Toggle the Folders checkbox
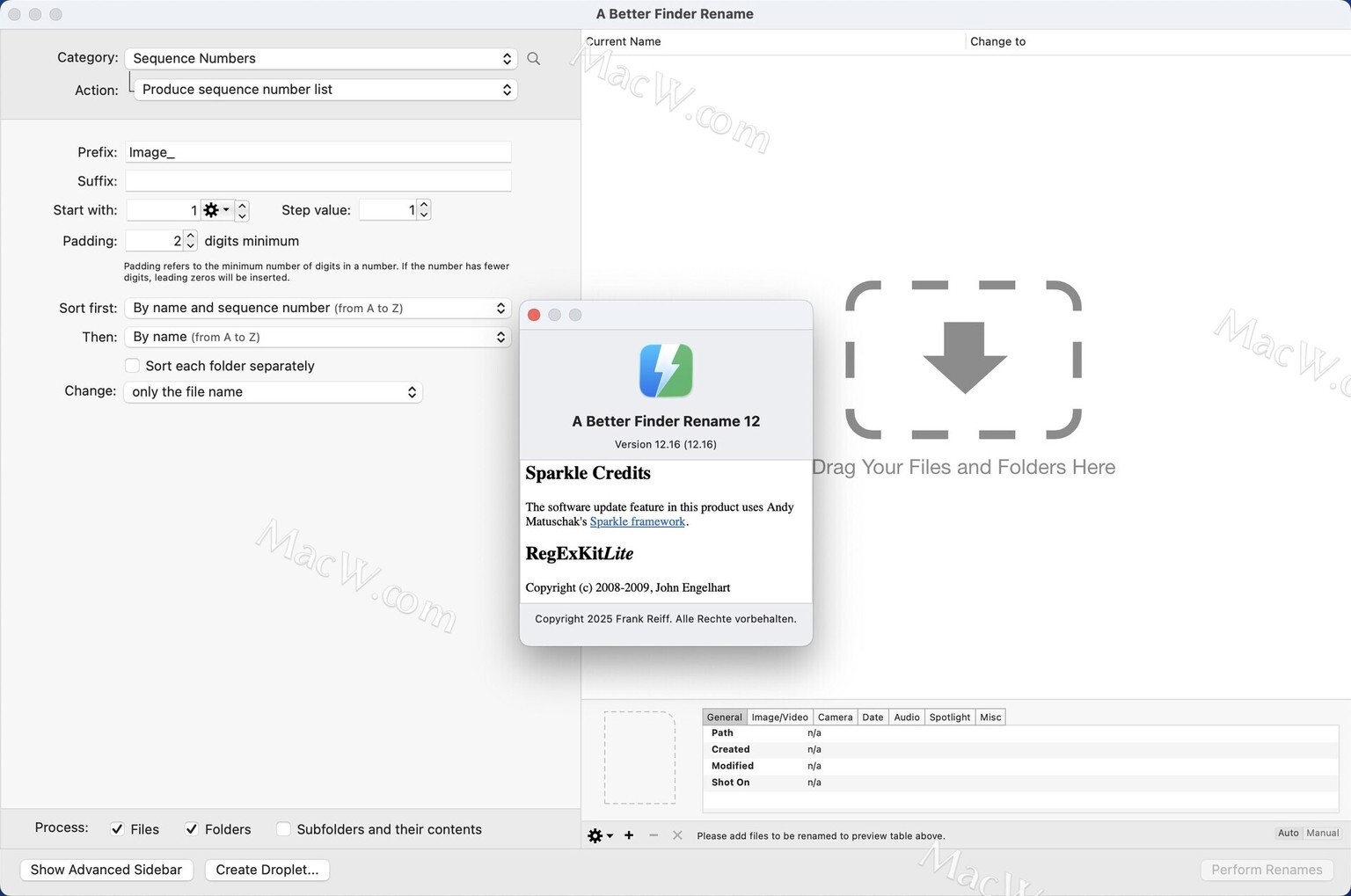 (191, 829)
